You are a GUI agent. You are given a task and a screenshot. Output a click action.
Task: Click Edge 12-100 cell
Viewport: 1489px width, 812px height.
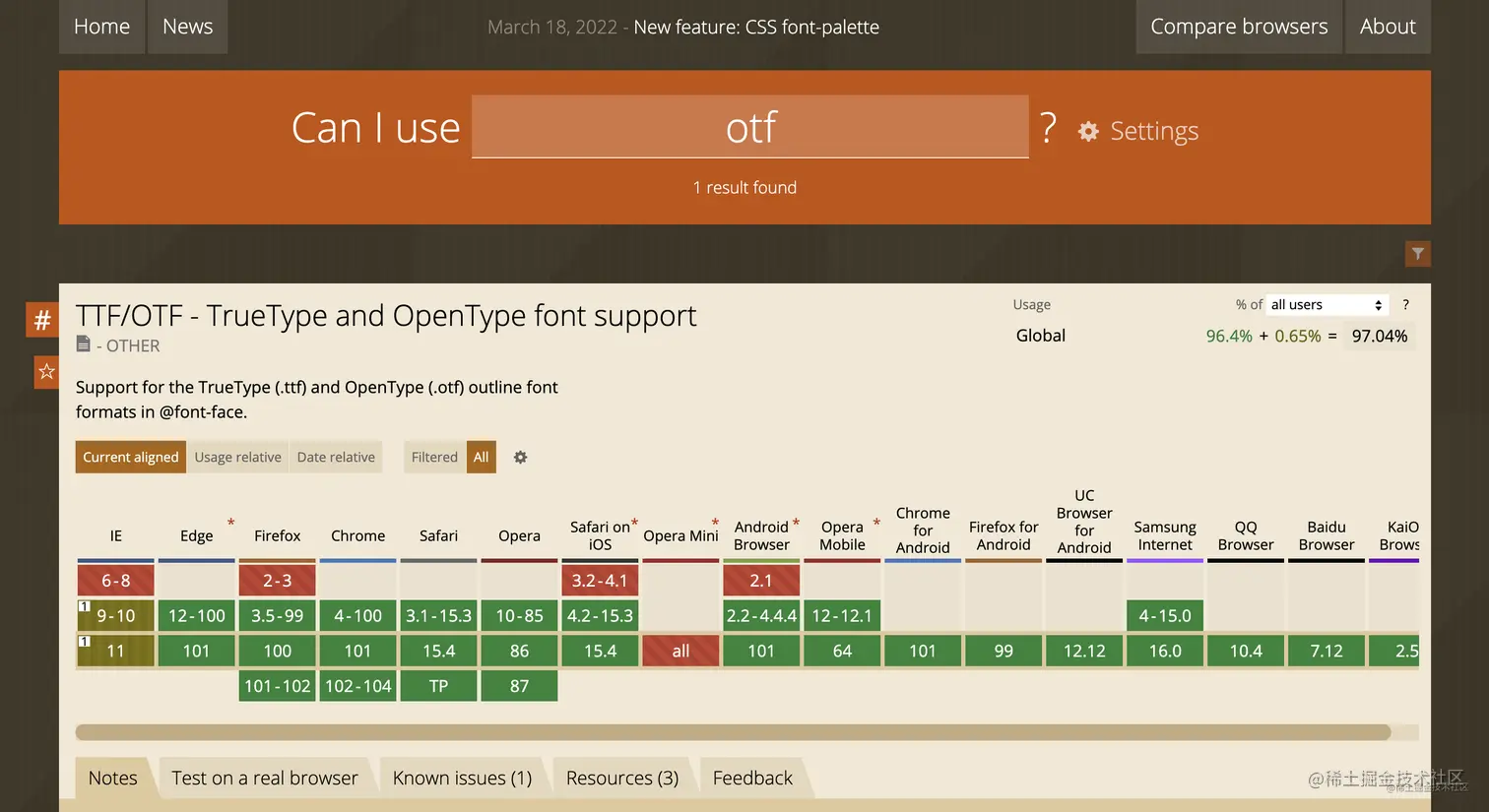click(x=197, y=616)
